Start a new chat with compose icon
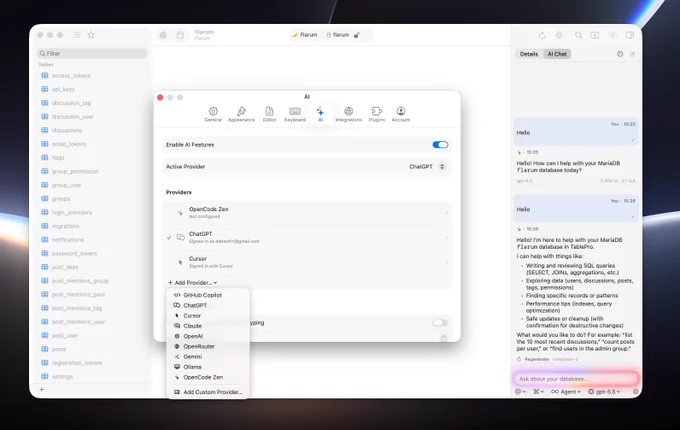 632,54
